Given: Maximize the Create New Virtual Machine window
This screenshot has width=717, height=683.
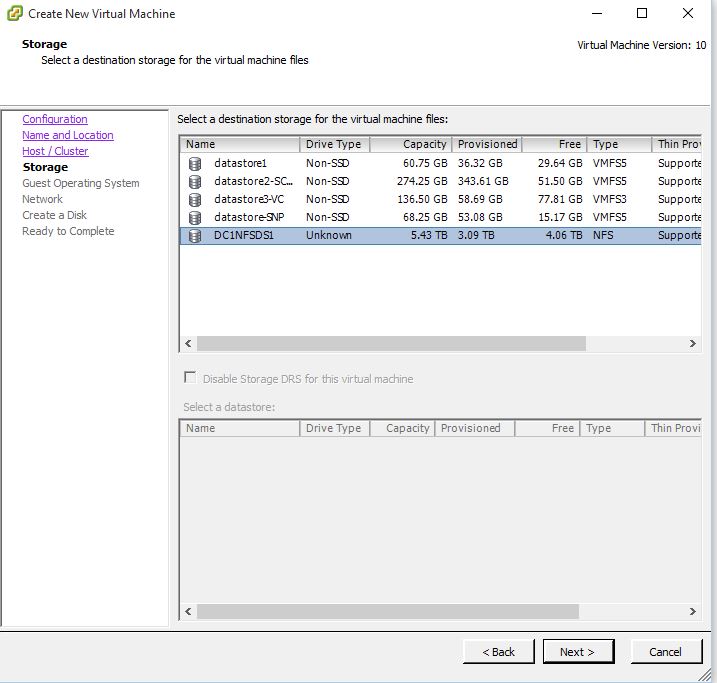Looking at the screenshot, I should pyautogui.click(x=642, y=13).
